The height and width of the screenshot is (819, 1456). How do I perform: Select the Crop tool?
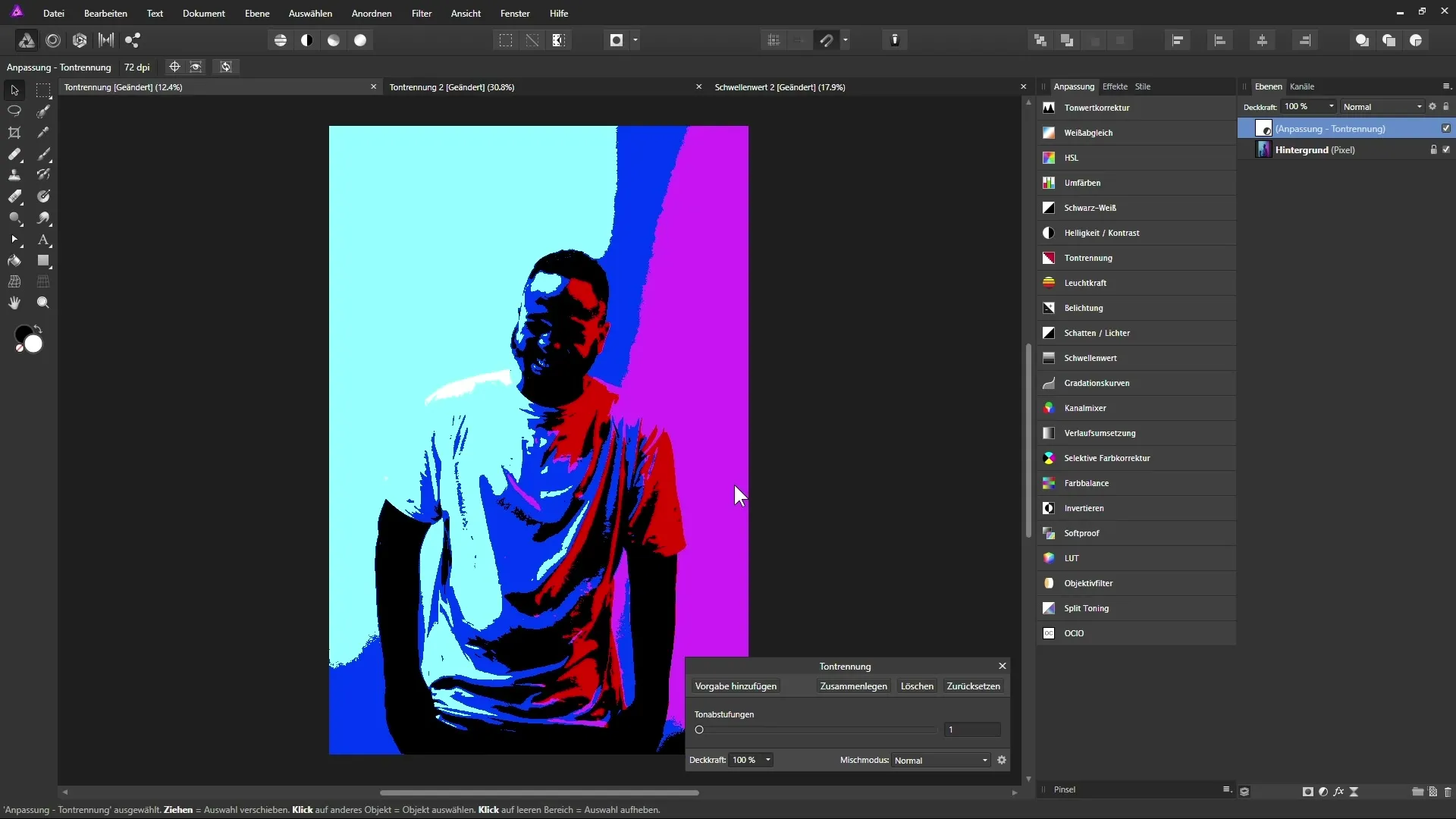point(14,133)
